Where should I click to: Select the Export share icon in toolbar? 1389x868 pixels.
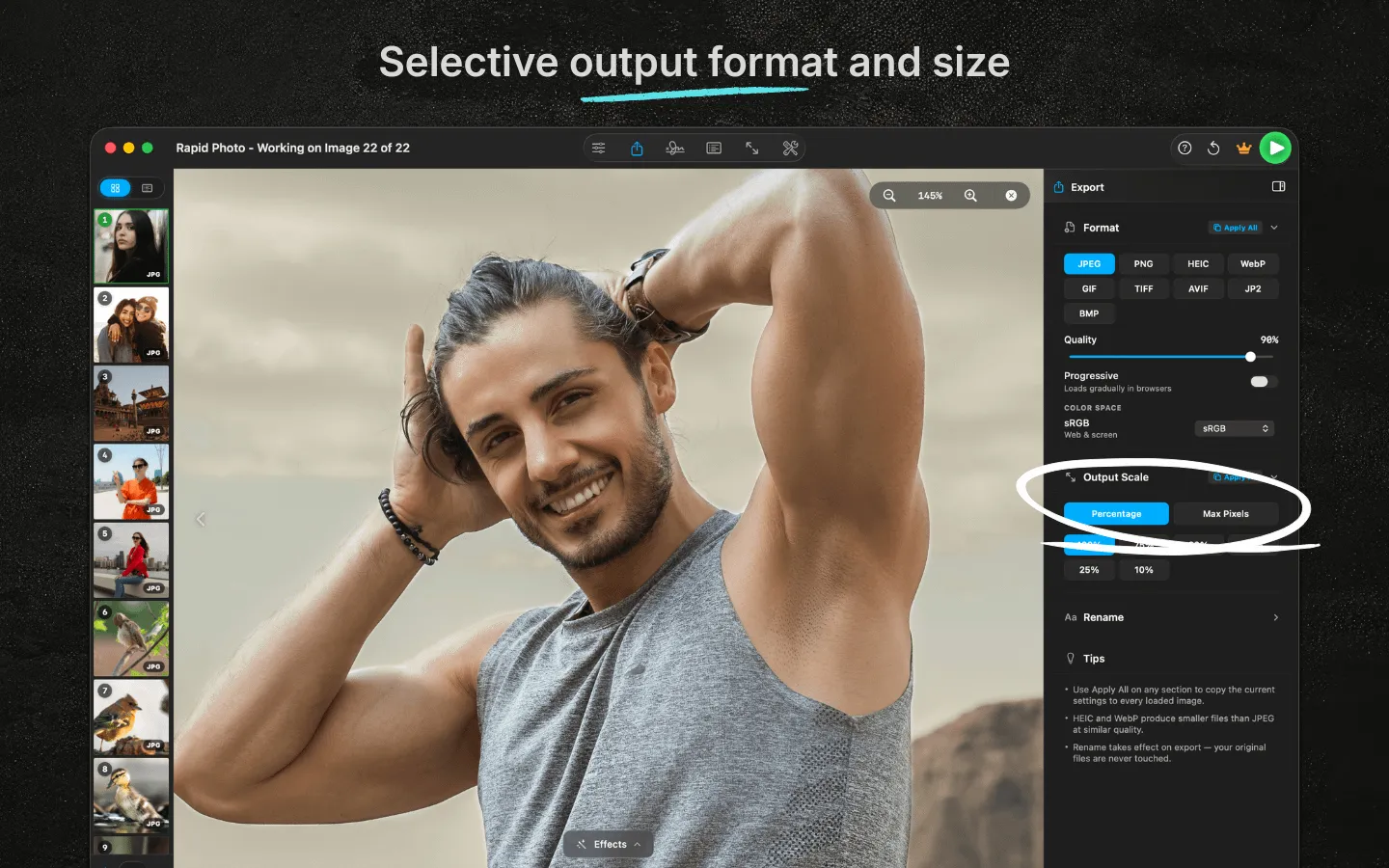coord(637,148)
